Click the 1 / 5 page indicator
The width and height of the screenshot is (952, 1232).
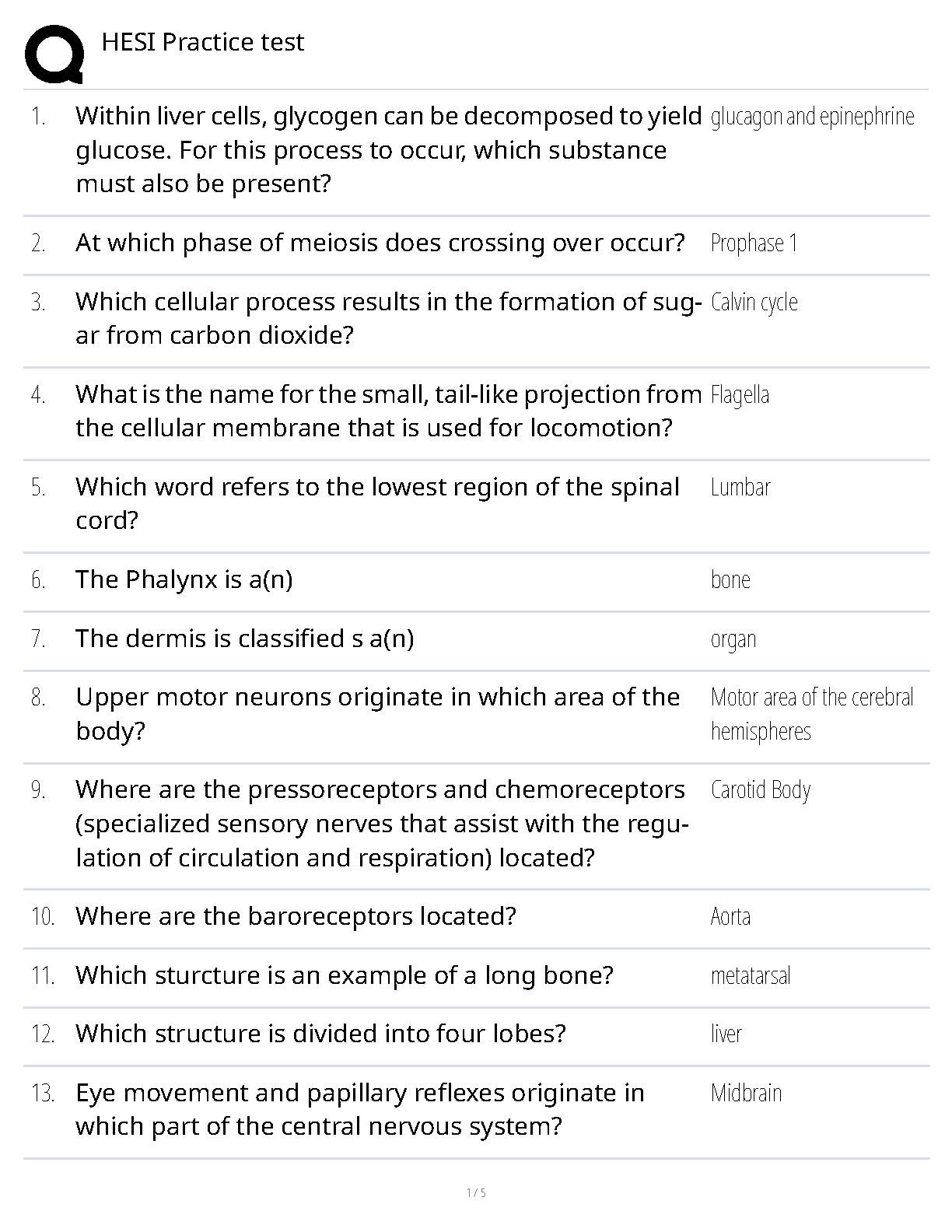(x=476, y=1193)
